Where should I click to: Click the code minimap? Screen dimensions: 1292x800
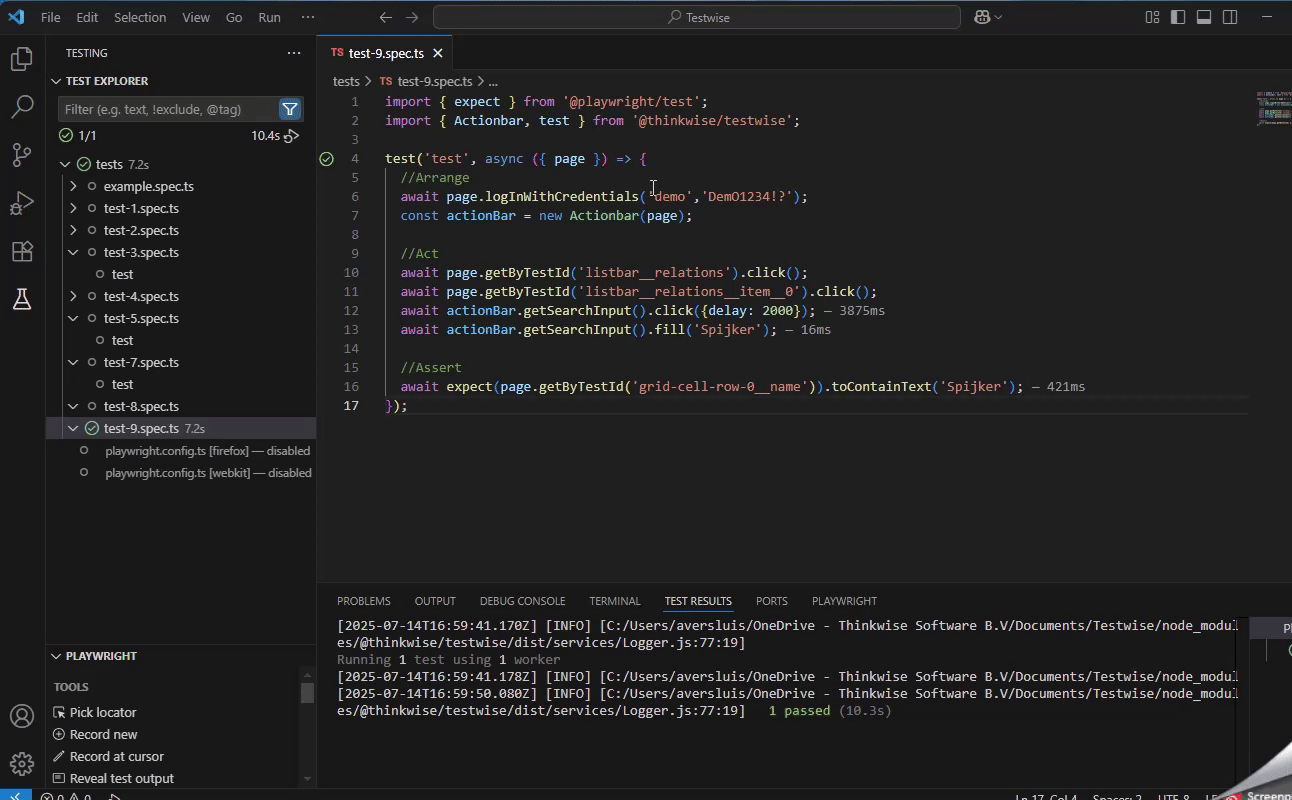click(x=1273, y=108)
